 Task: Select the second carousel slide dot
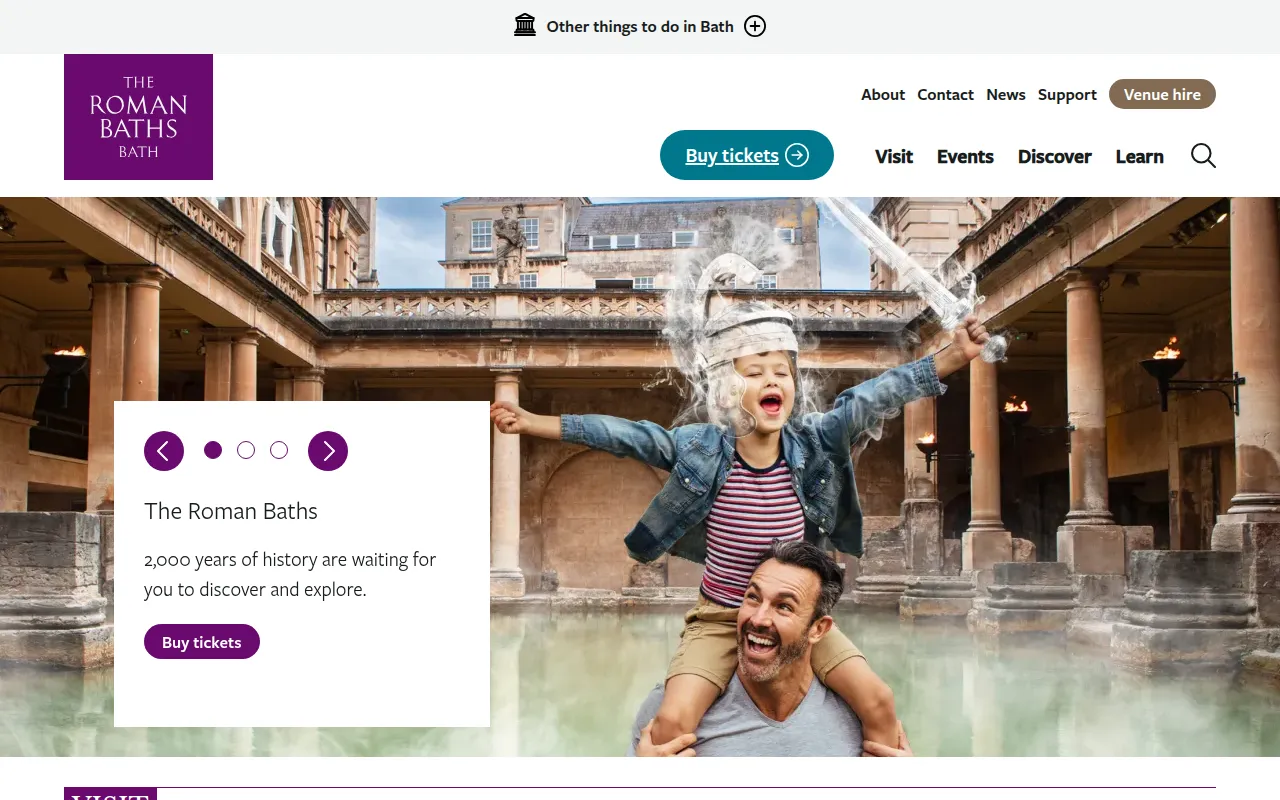(246, 450)
